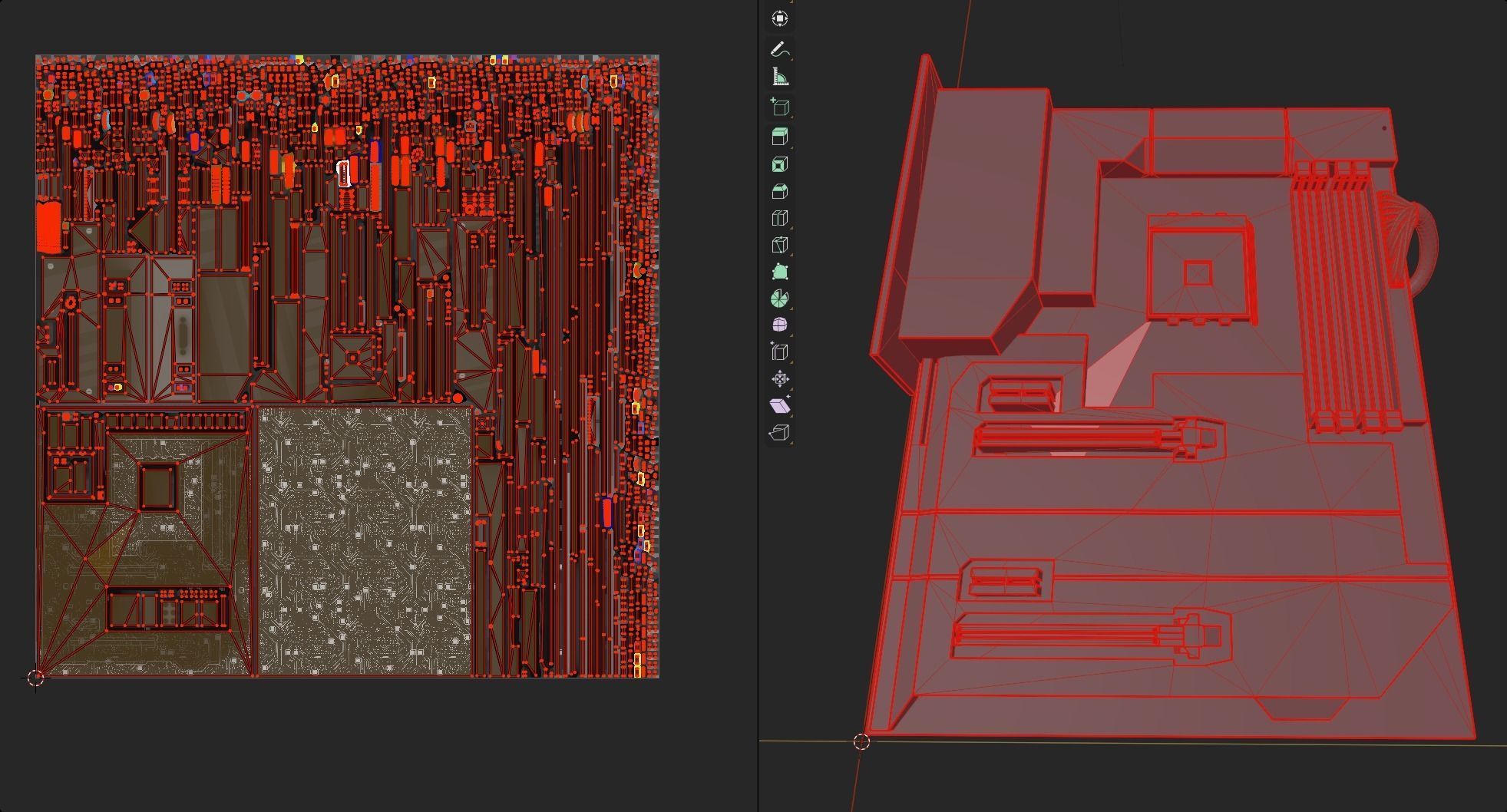The height and width of the screenshot is (812, 1507).
Task: Pick the Bevel tool
Action: (x=779, y=191)
